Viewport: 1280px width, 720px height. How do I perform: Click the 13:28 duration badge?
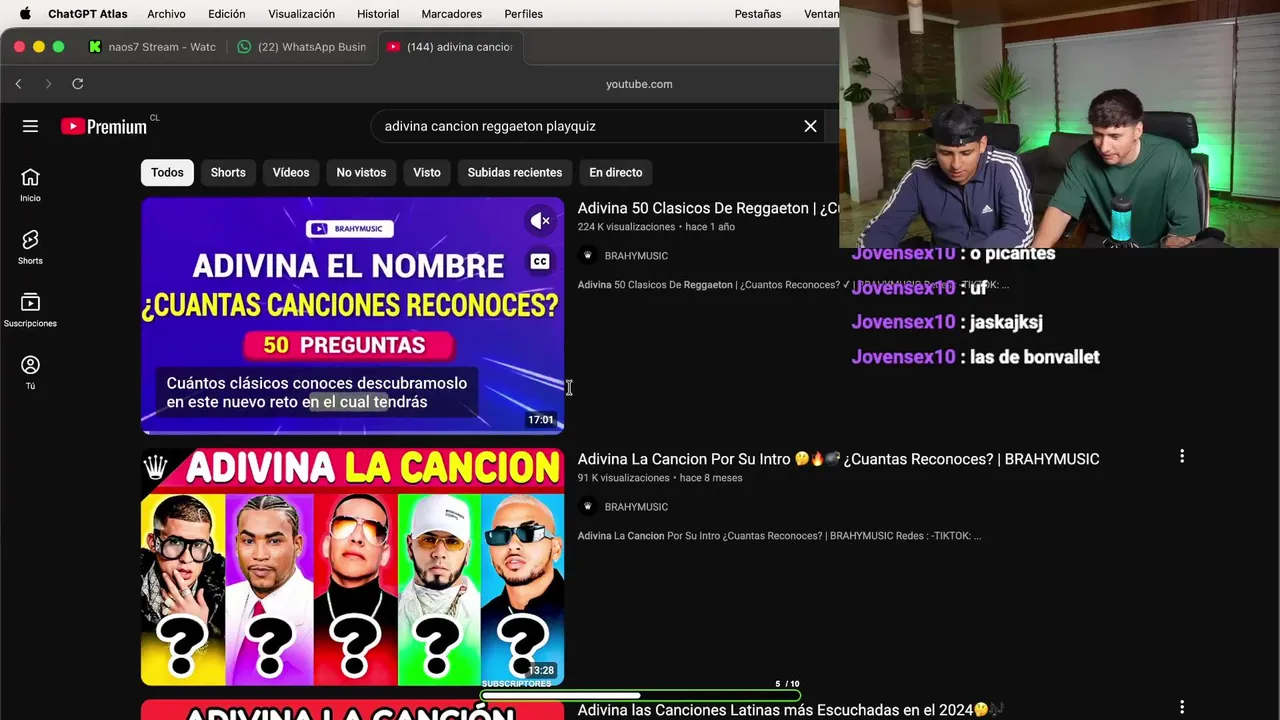[541, 670]
